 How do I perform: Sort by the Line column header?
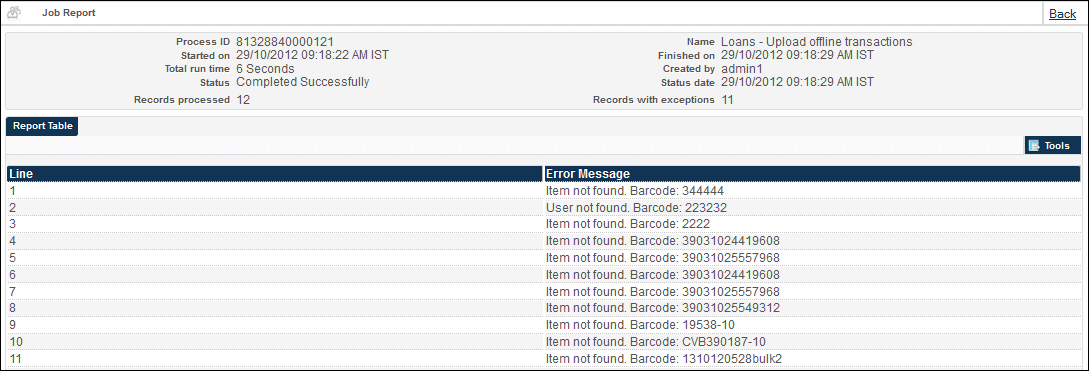click(x=274, y=174)
